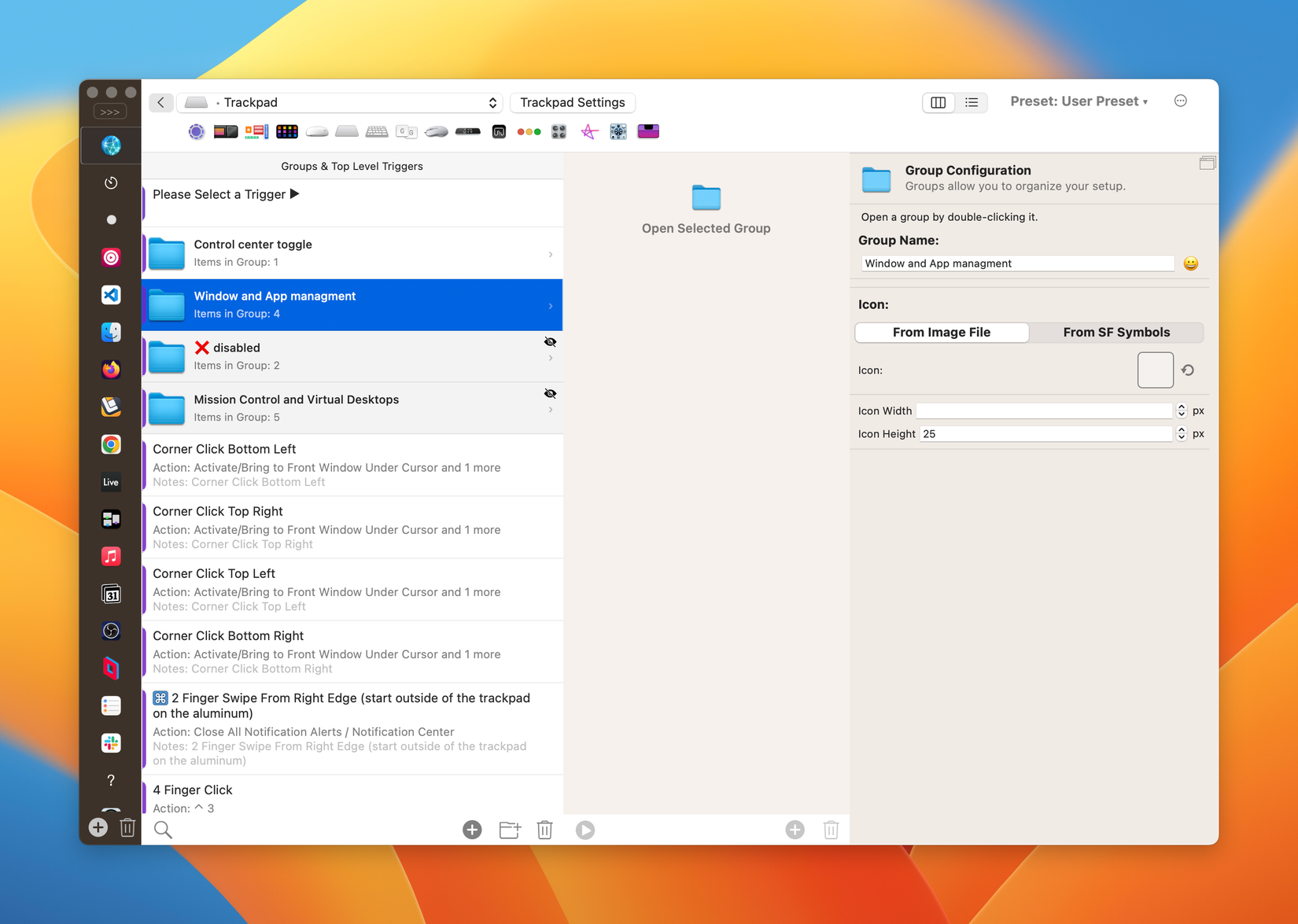Run the selected trigger with play button
This screenshot has height=924, width=1298.
(x=585, y=830)
